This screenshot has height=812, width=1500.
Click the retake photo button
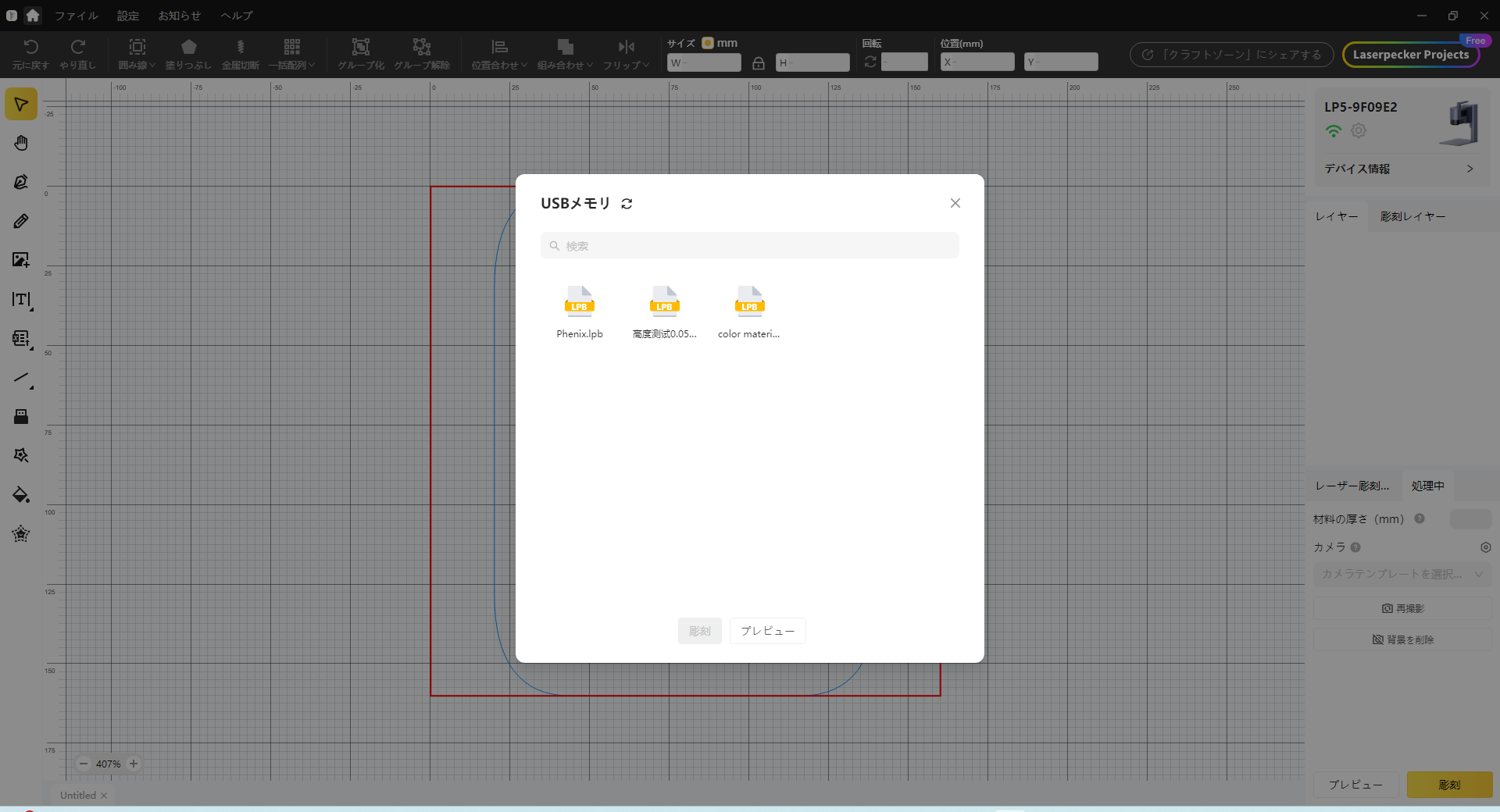(x=1402, y=608)
